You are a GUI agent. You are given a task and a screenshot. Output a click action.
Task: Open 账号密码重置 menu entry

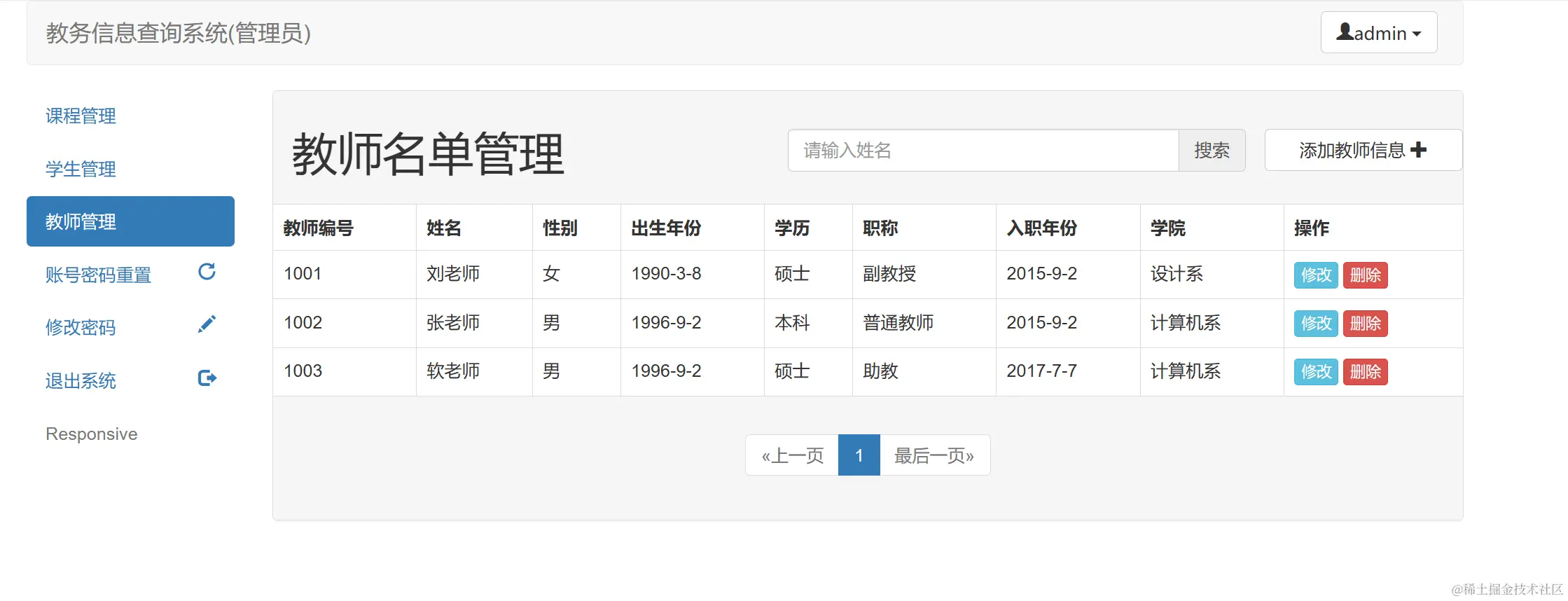tap(130, 275)
